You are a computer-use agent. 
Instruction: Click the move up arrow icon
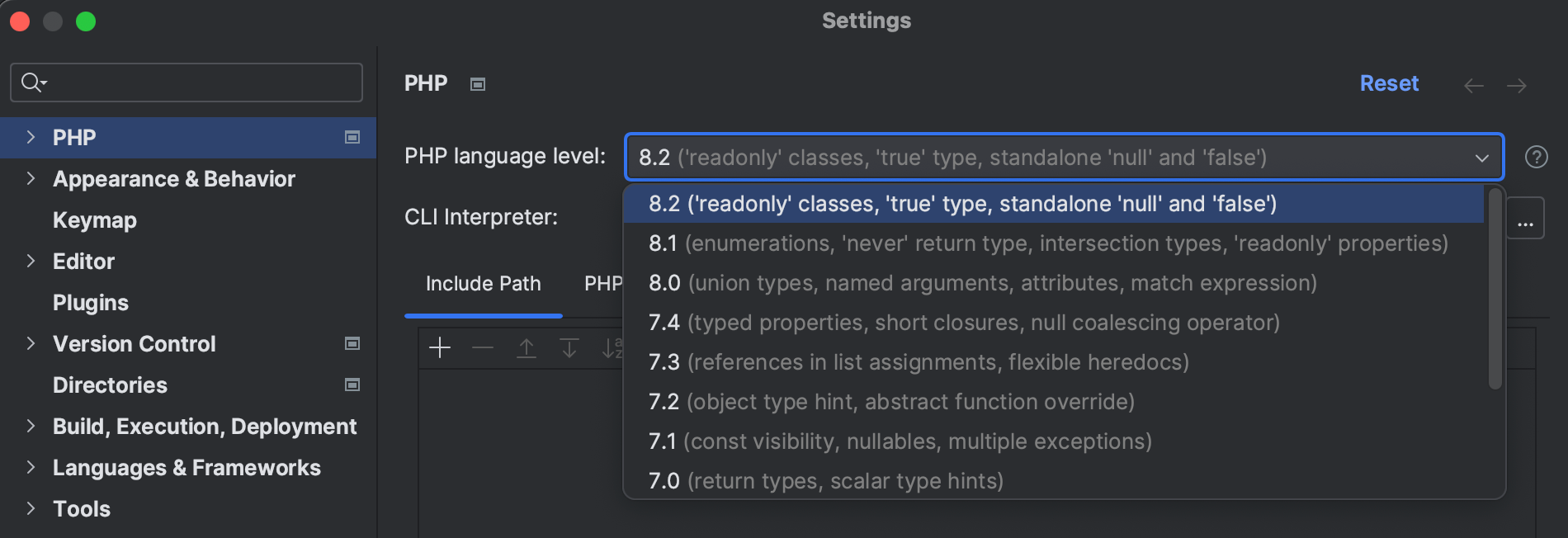(x=526, y=348)
